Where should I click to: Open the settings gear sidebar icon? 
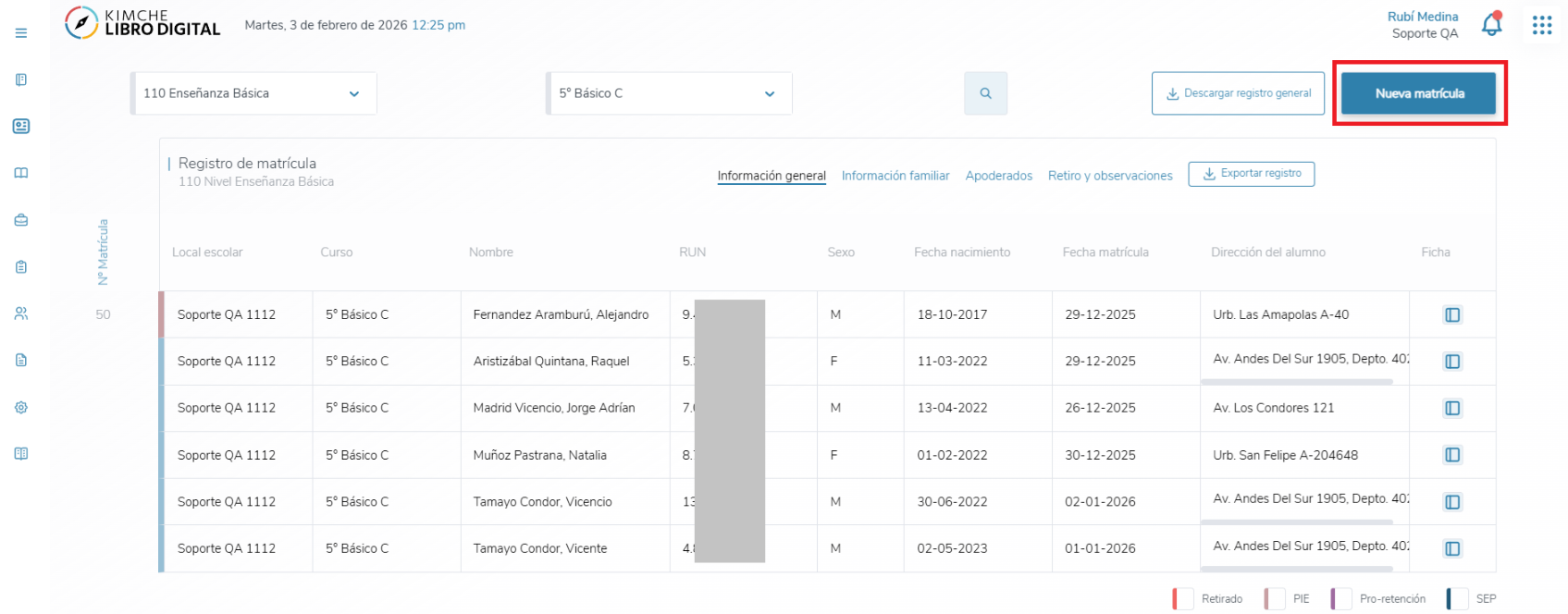tap(21, 408)
